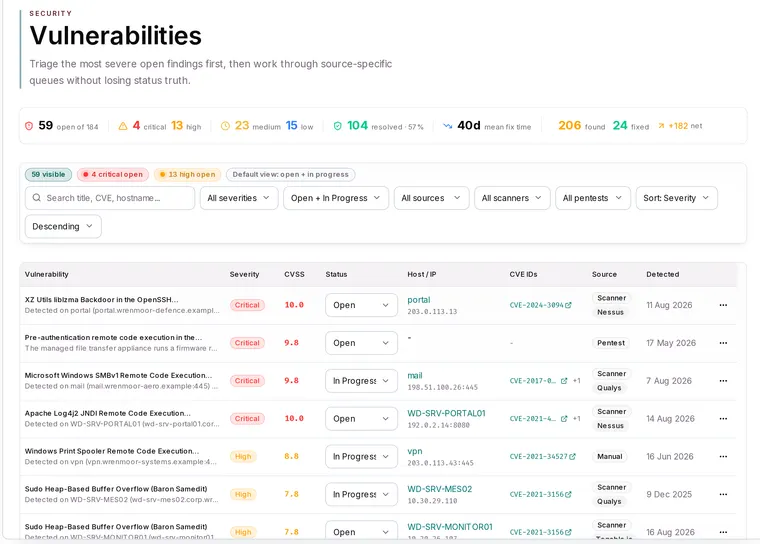The height and width of the screenshot is (544, 760).
Task: Change status dropdown for Print Spooler row
Action: click(362, 456)
